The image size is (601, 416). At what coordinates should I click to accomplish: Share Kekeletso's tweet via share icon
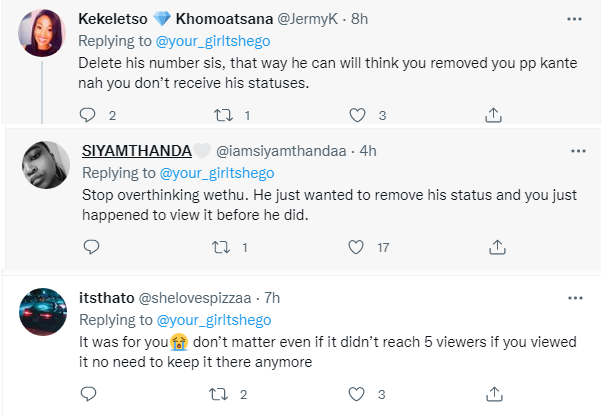coord(493,115)
